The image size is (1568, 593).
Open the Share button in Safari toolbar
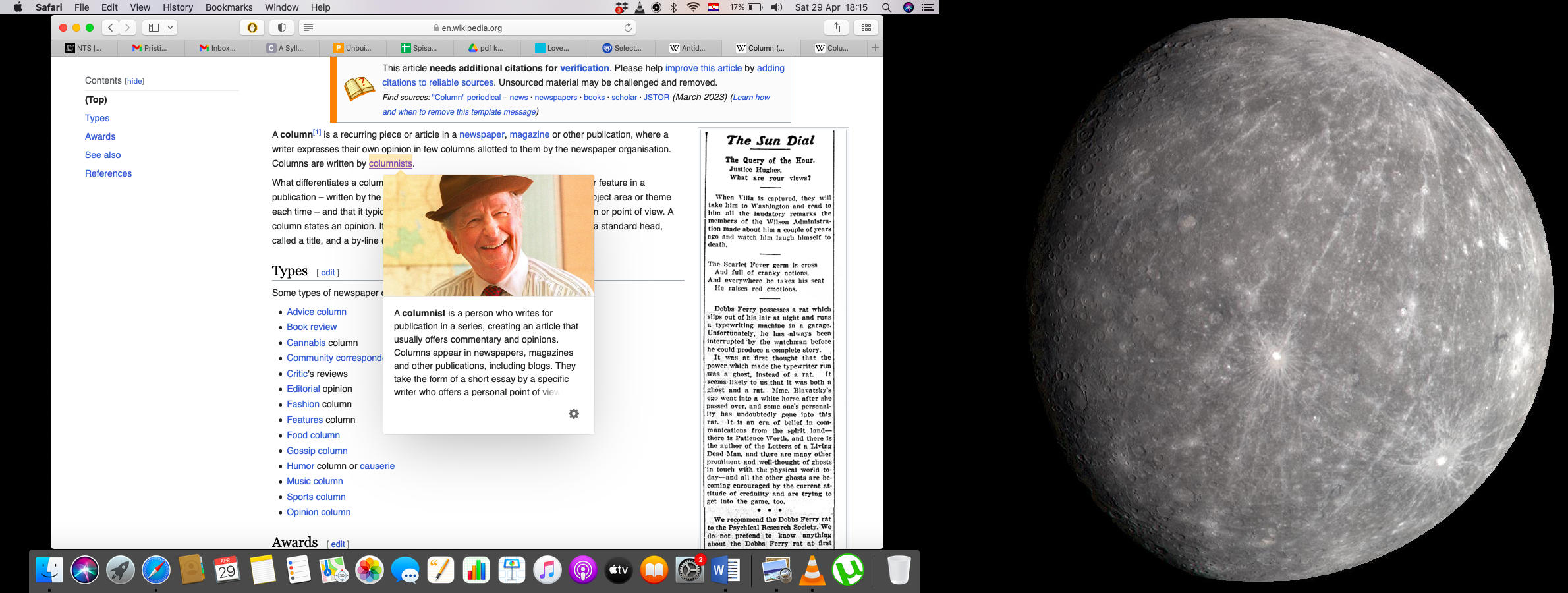click(x=836, y=28)
